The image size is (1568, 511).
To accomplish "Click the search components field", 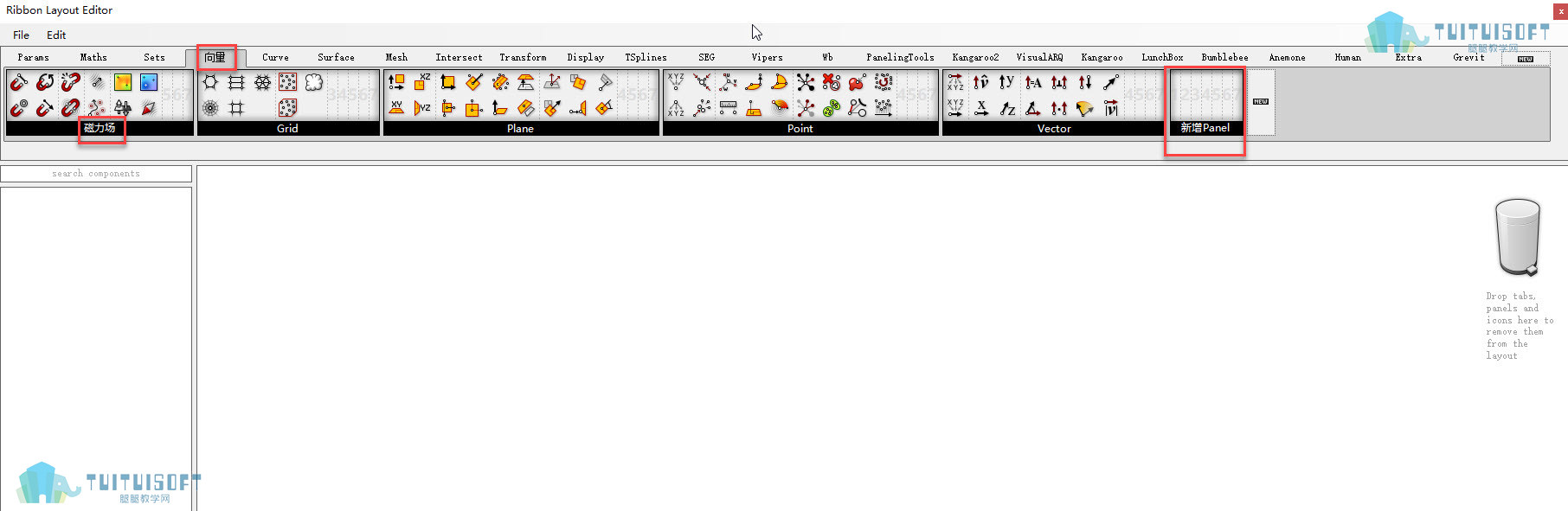I will 96,174.
